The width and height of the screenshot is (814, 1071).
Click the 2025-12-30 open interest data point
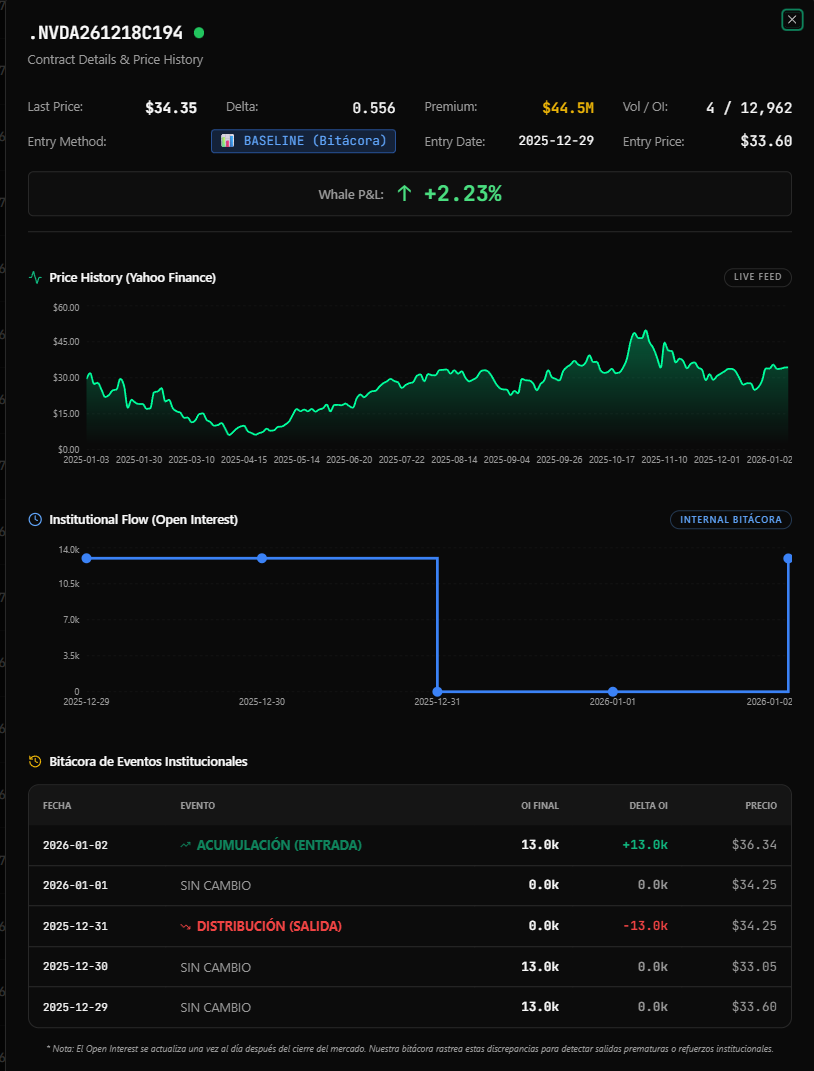[x=262, y=558]
